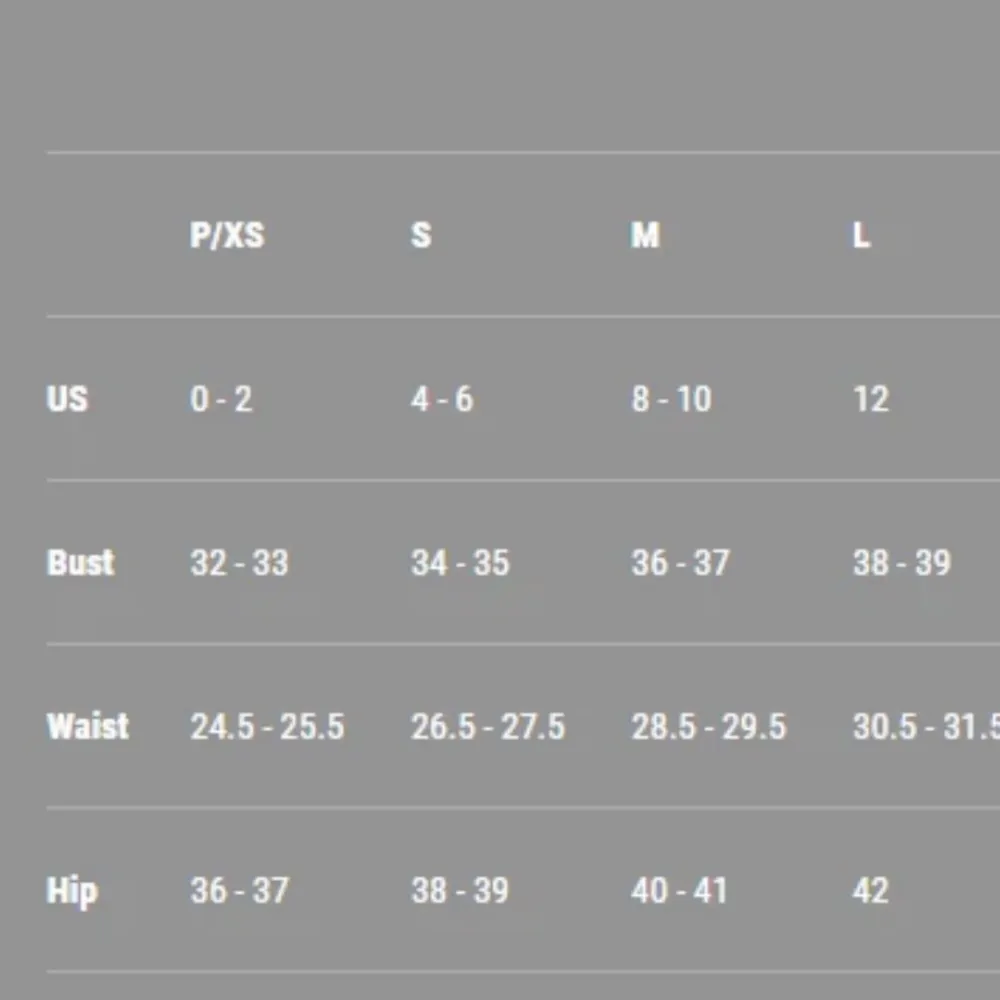Select the Bust row label

(x=81, y=562)
